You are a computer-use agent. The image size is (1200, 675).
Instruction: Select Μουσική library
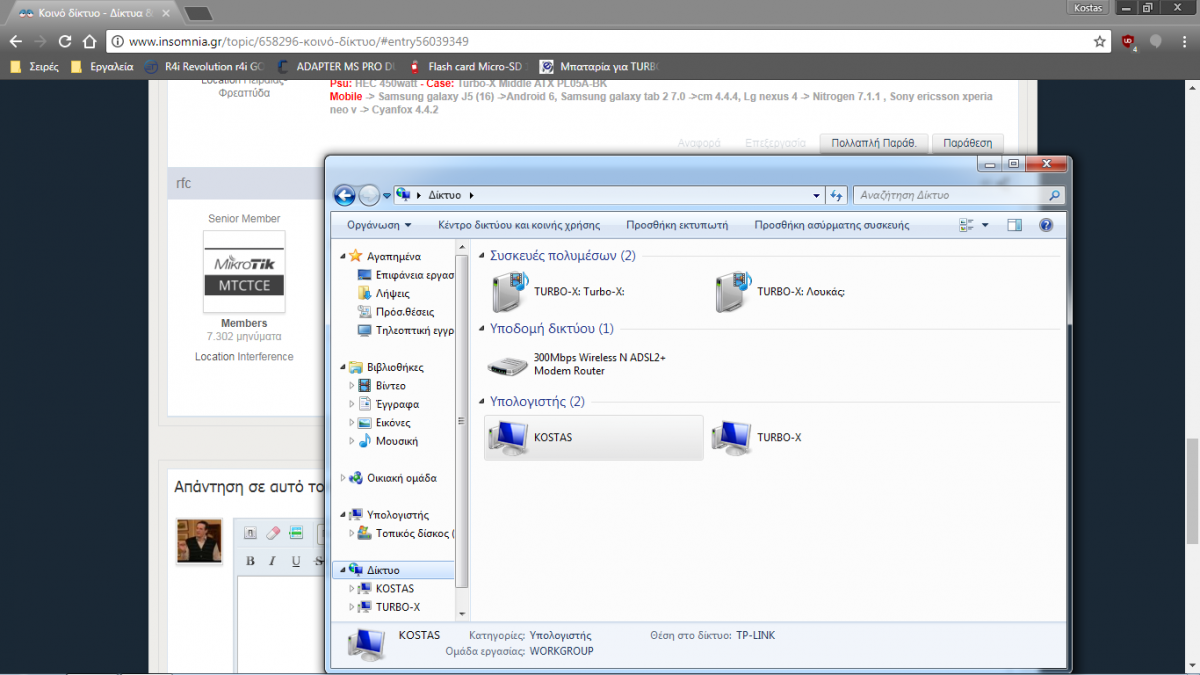[x=387, y=441]
